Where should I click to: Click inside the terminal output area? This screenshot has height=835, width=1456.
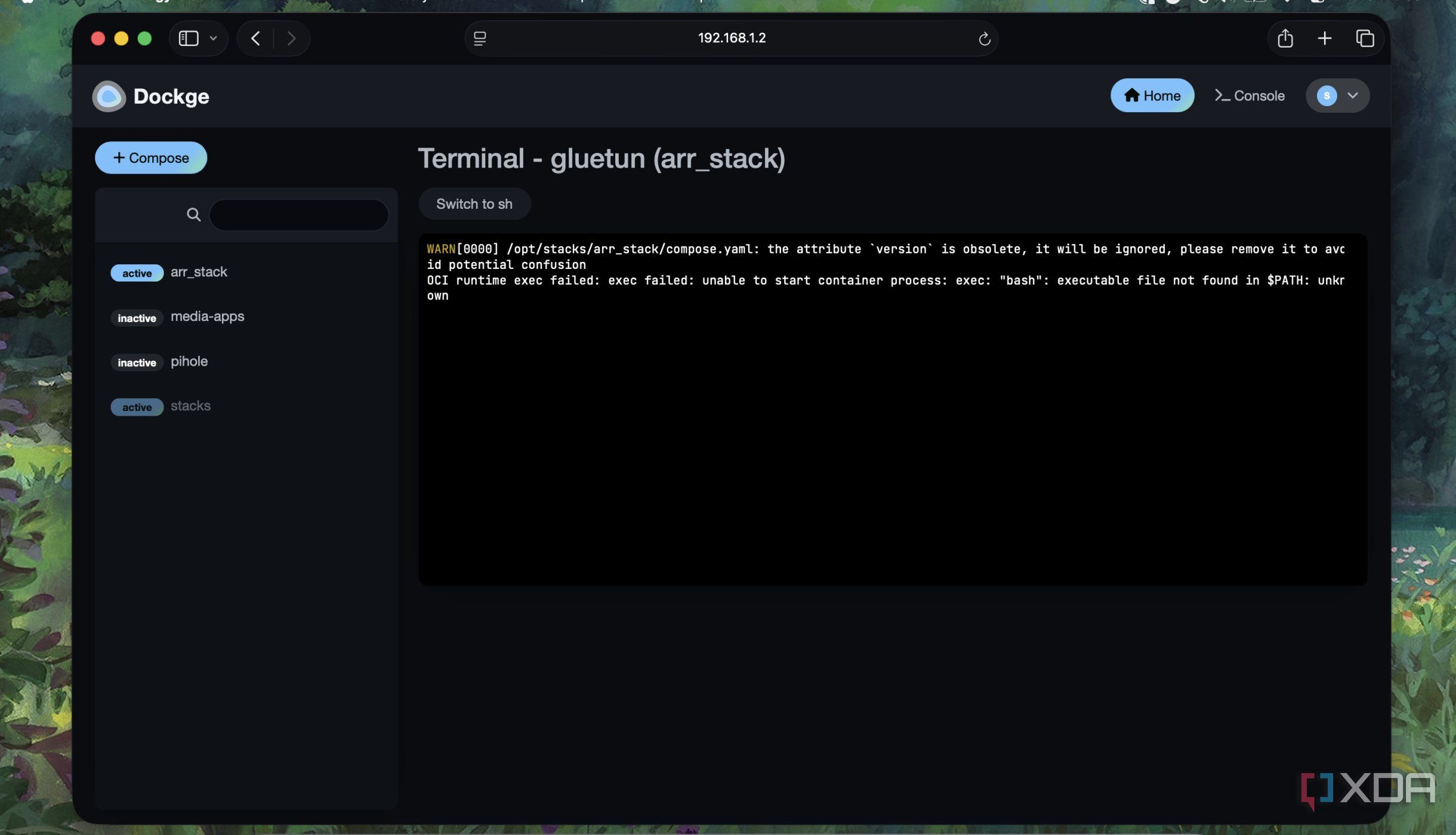pos(892,409)
